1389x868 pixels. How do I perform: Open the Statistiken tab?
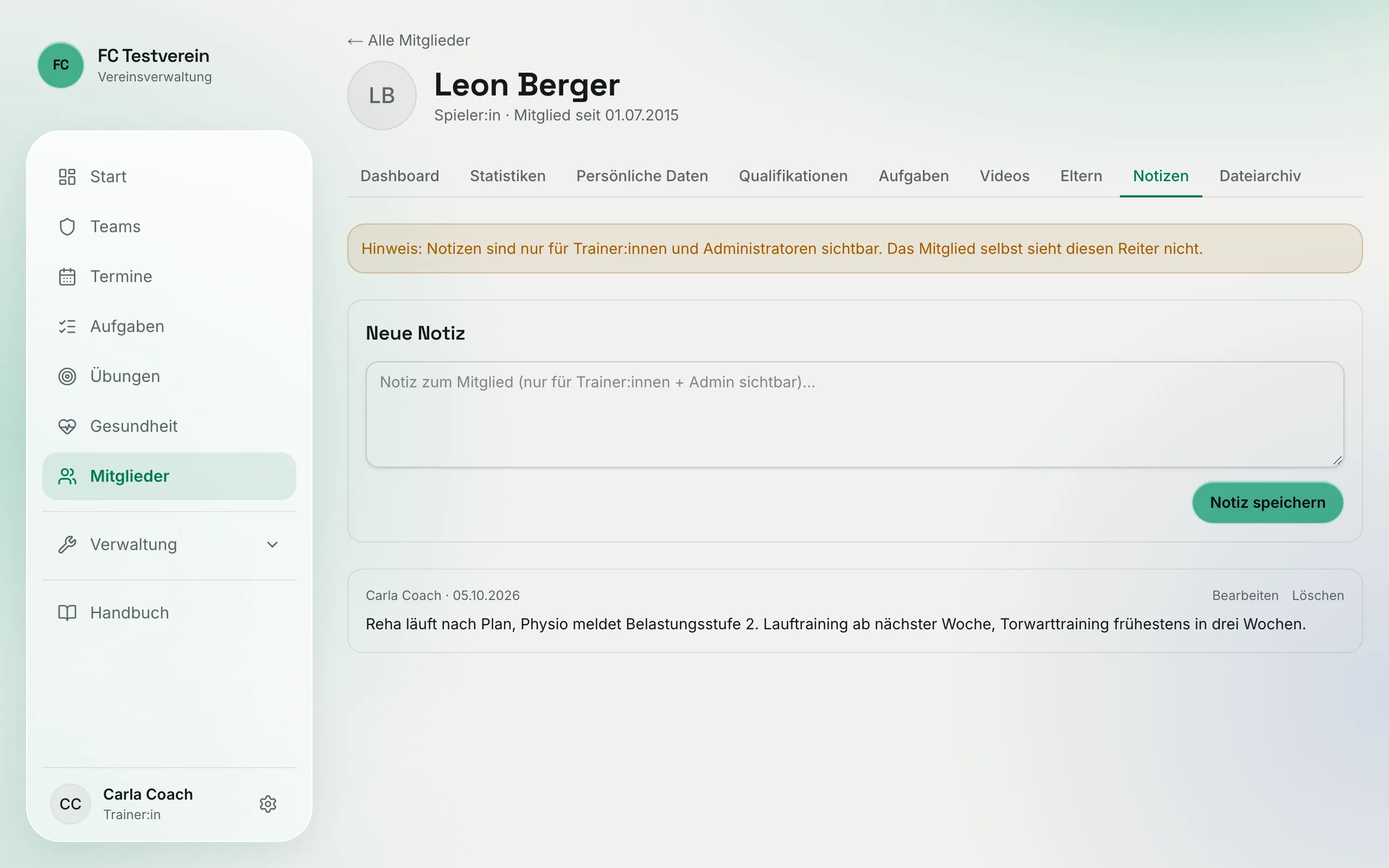coord(508,176)
